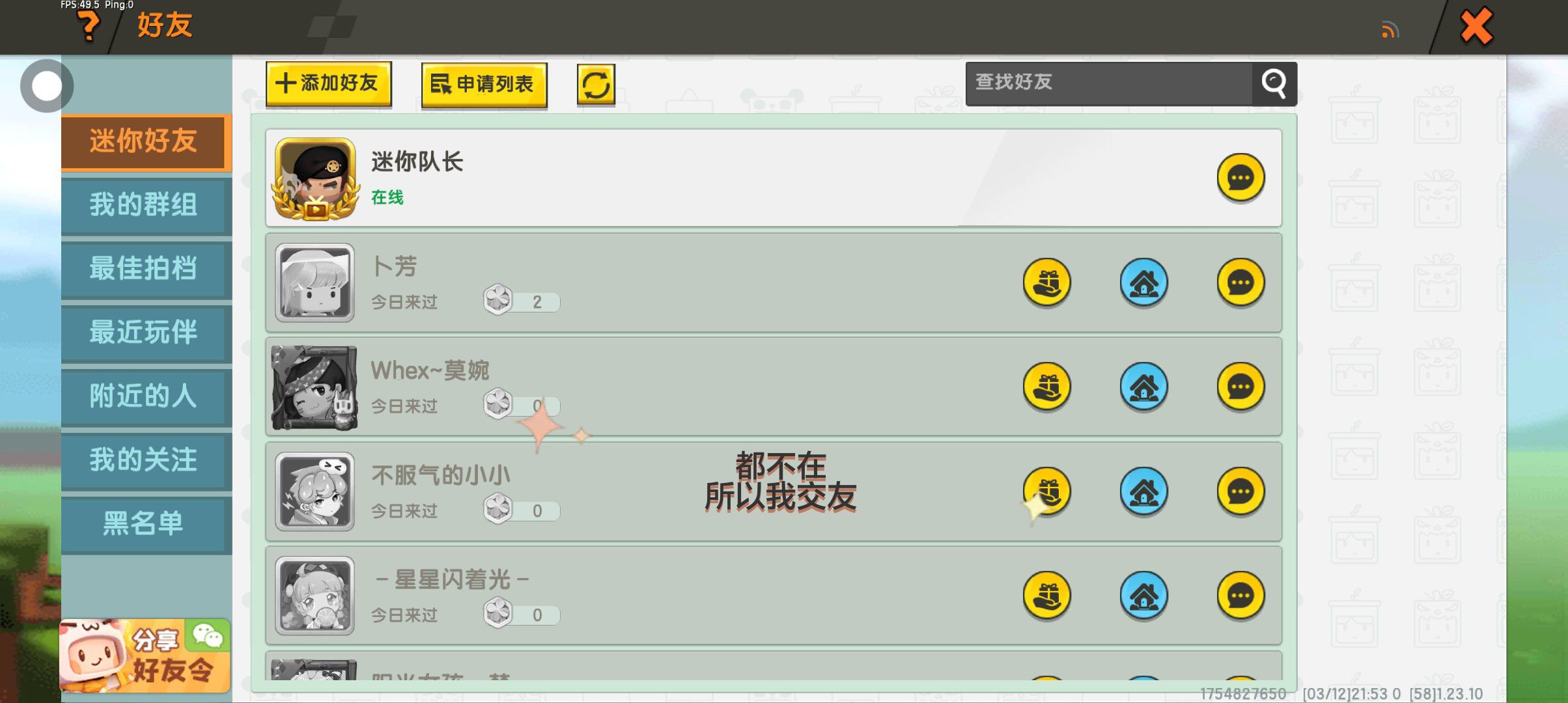Visit 卜芳's home via house icon
Image resolution: width=1568 pixels, height=703 pixels.
coord(1143,283)
